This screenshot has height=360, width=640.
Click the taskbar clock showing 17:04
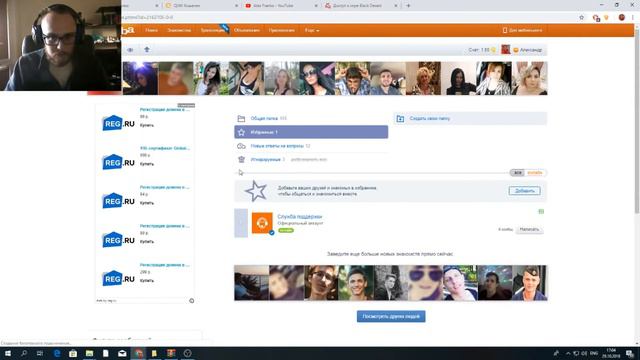click(x=611, y=353)
